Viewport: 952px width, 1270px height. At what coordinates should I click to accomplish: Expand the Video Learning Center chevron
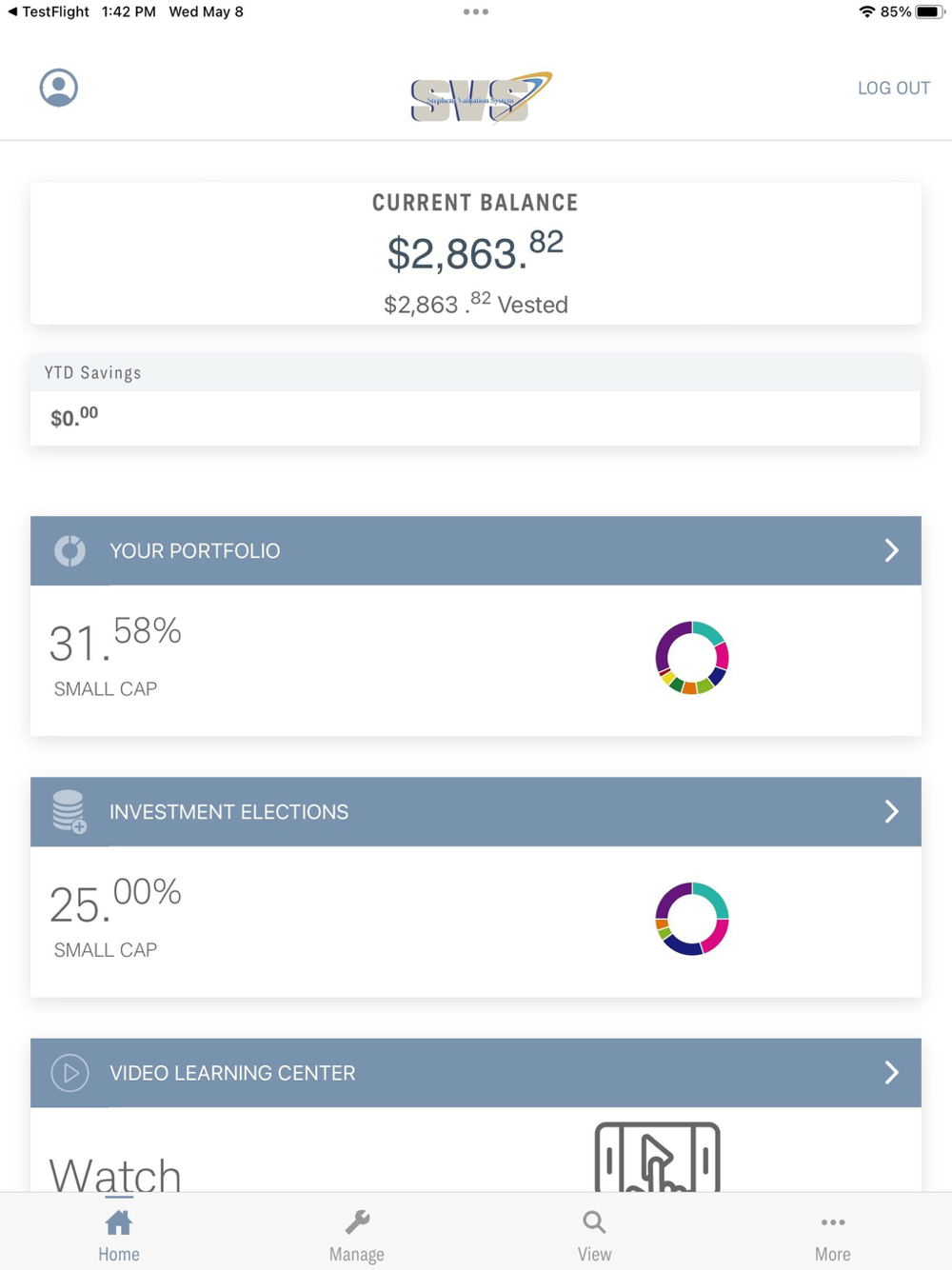click(891, 1073)
